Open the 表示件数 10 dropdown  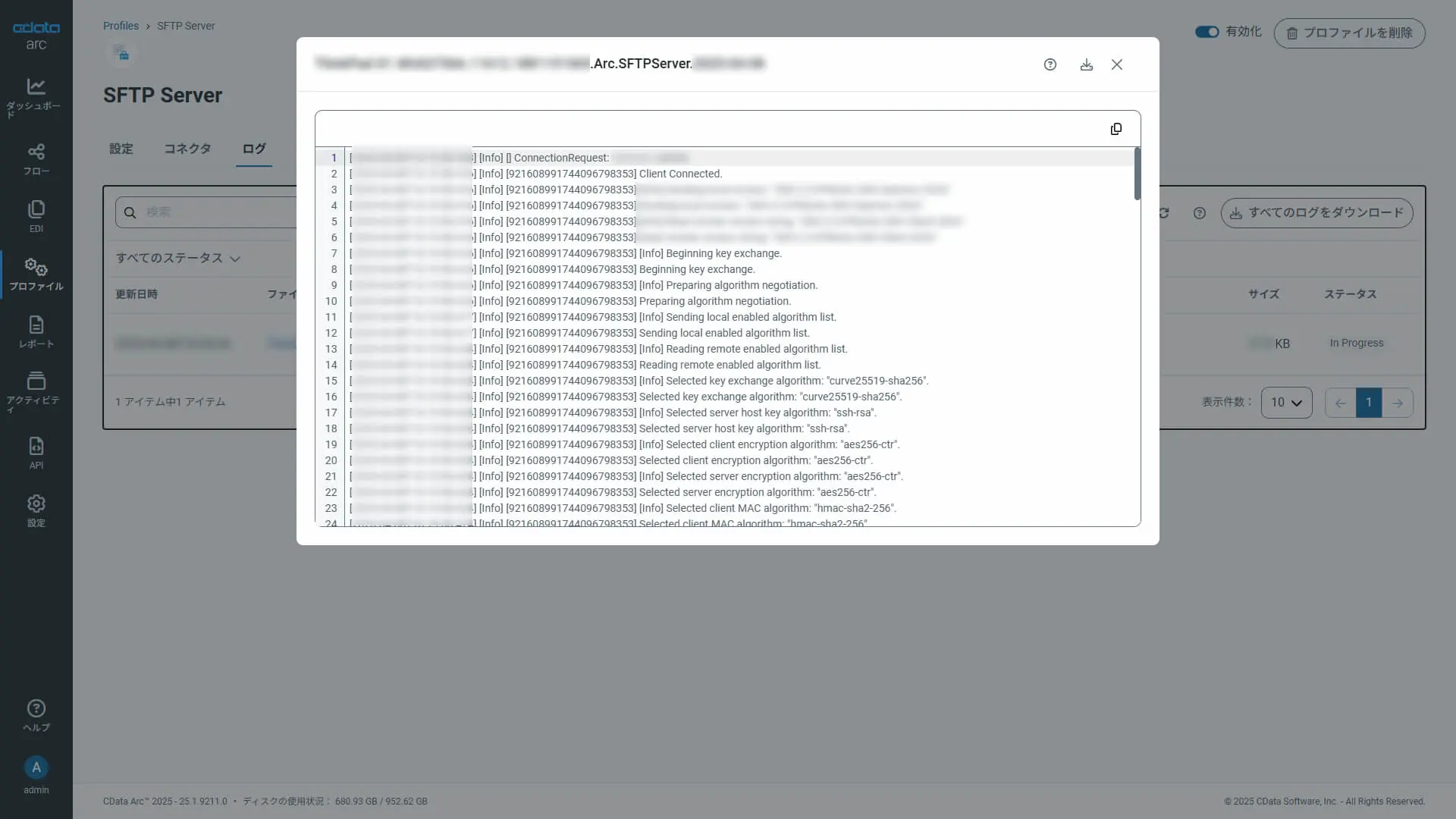(x=1286, y=403)
